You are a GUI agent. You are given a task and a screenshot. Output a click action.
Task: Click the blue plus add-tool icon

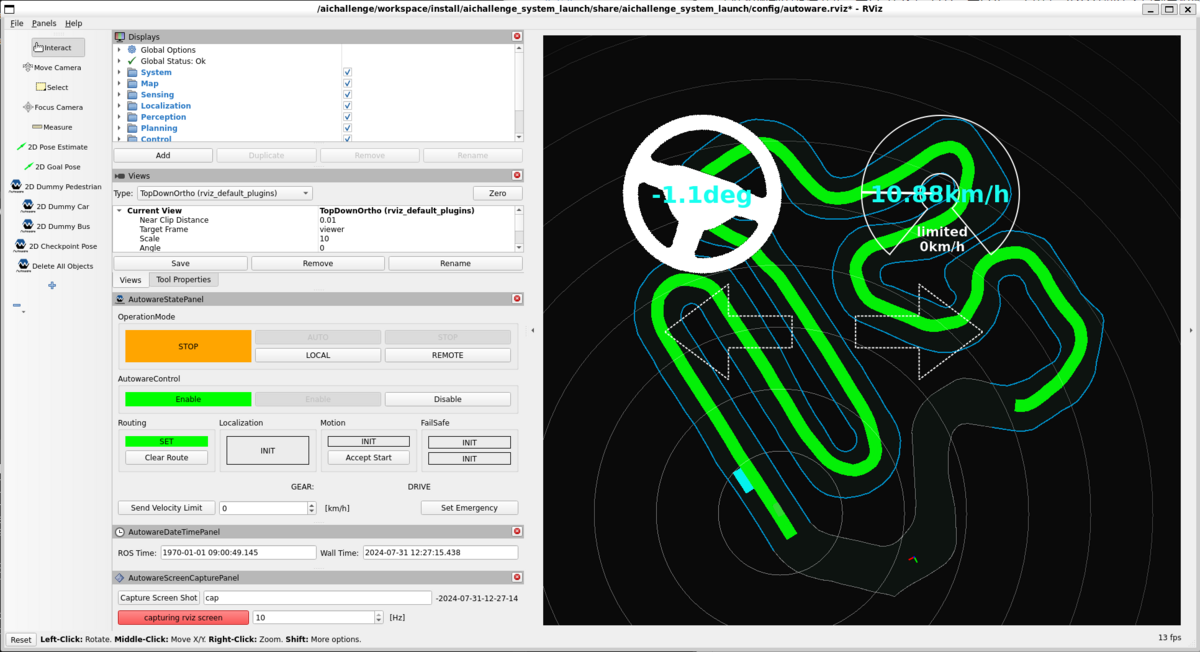[x=52, y=285]
